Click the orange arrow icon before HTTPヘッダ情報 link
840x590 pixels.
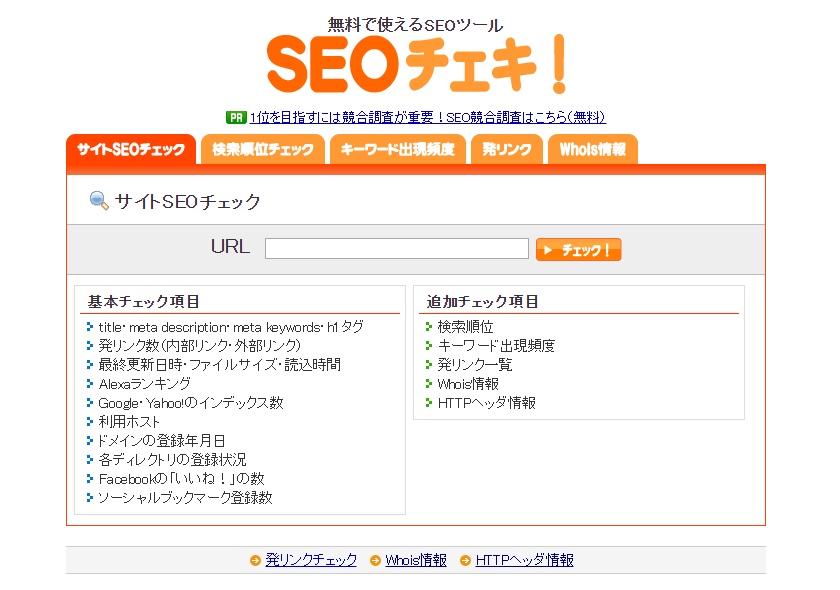click(465, 561)
